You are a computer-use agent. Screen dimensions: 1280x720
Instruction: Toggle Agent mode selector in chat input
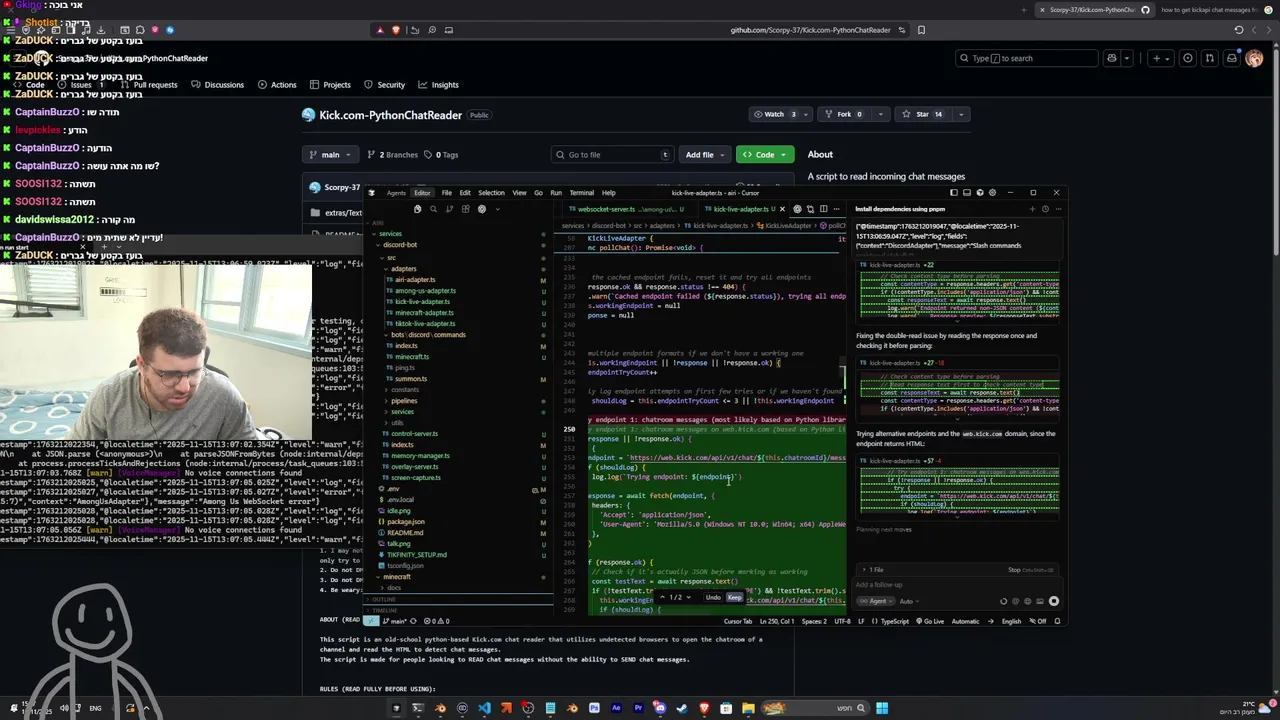(876, 601)
